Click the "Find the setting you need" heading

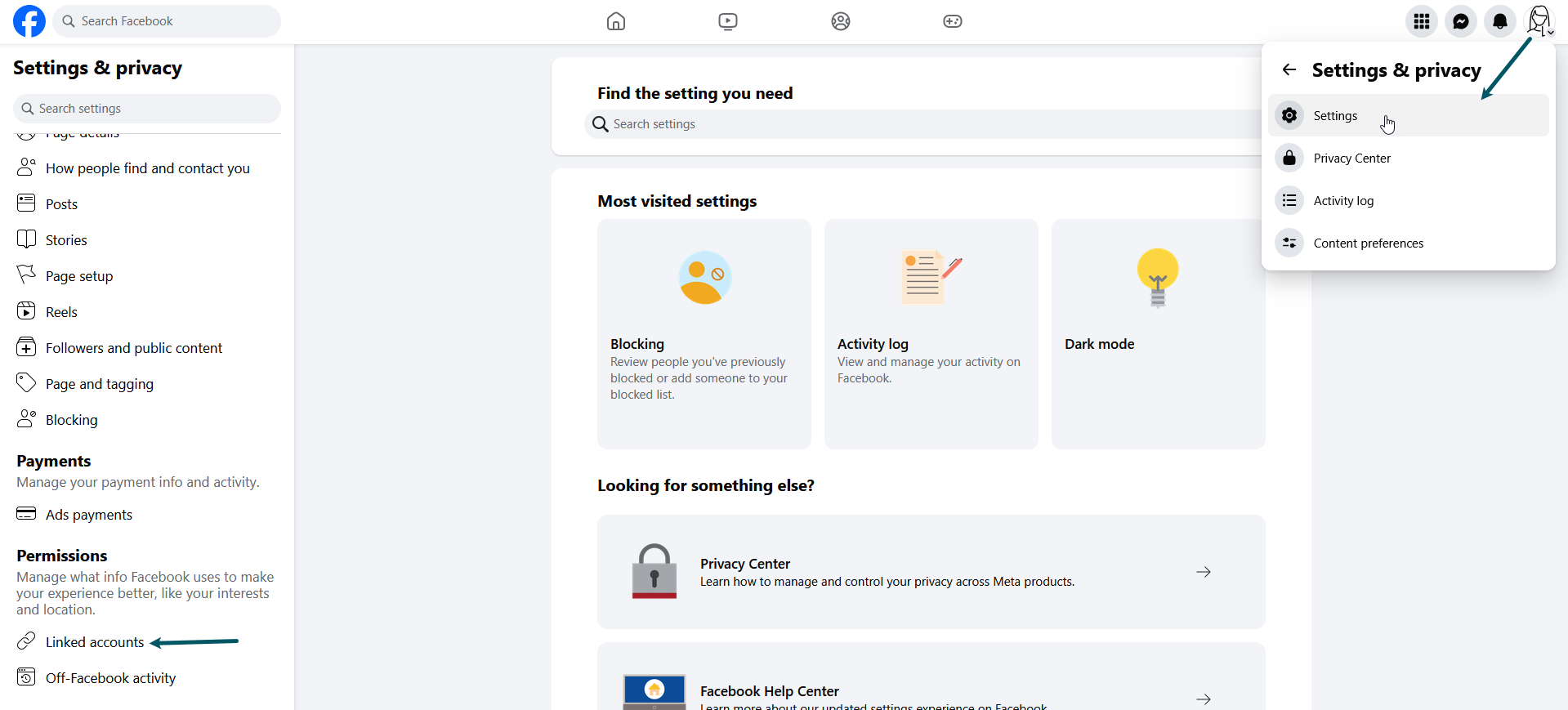[695, 93]
